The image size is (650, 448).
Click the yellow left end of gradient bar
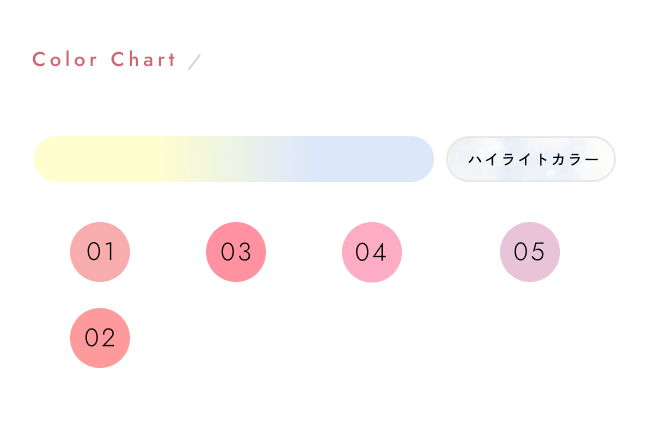point(80,159)
